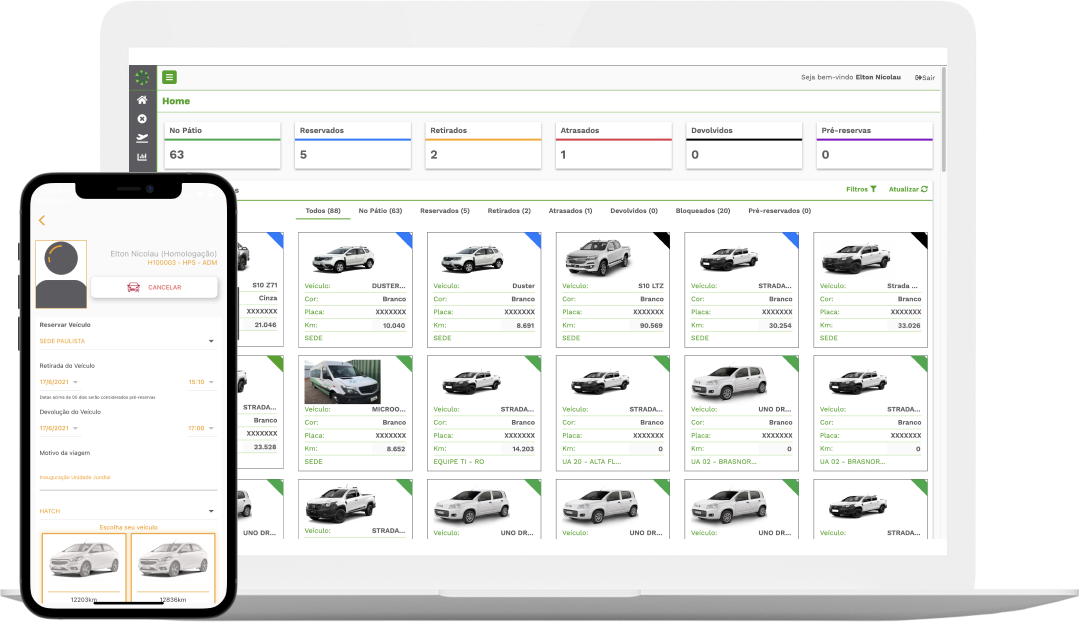Click the profile avatar on phone
Screen dimensions: 1079x622
click(61, 274)
